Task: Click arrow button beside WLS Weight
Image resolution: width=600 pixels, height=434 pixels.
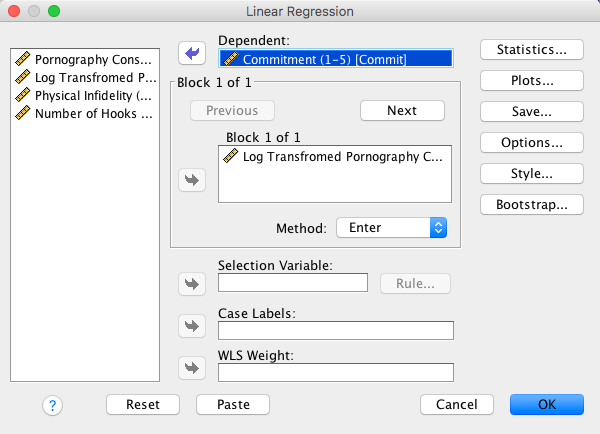Action: coord(191,368)
